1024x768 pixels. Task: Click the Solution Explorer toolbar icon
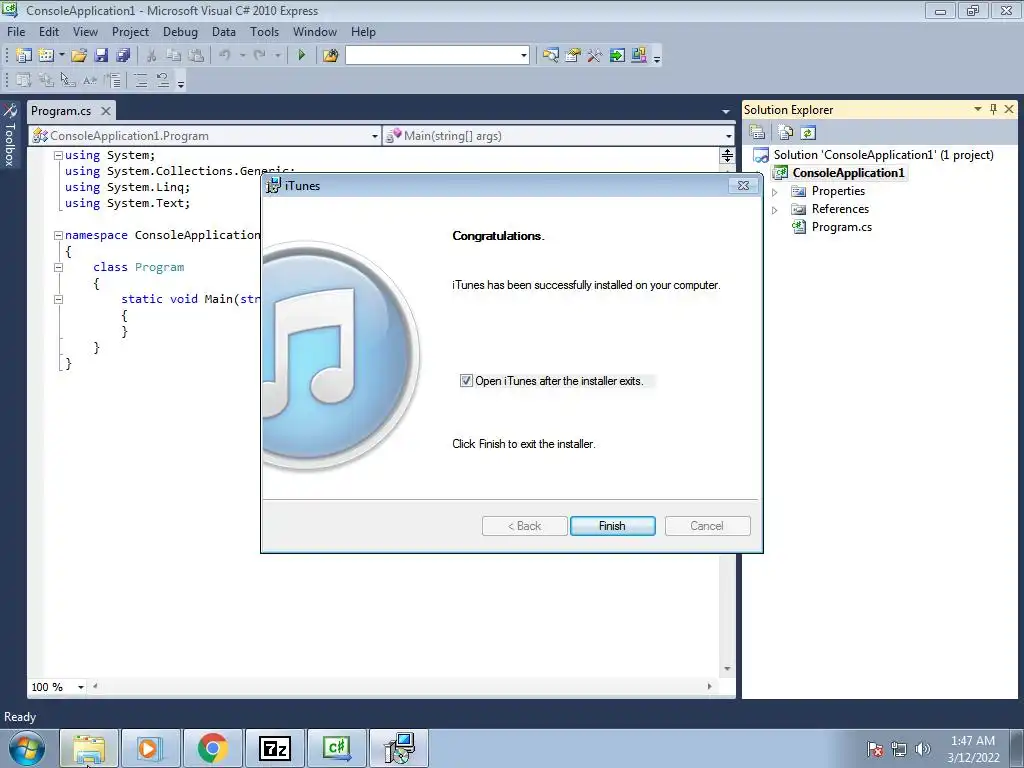(551, 56)
